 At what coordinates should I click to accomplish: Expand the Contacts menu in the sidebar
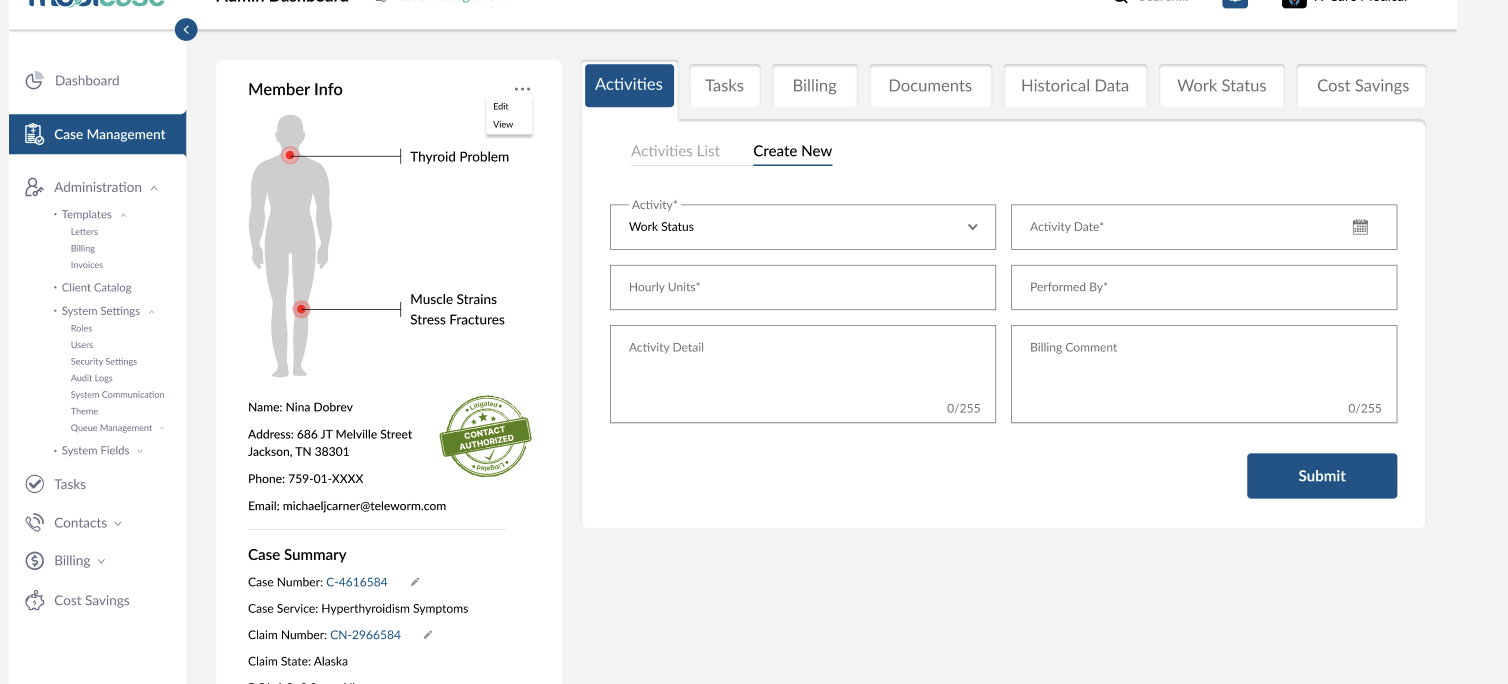pos(118,523)
